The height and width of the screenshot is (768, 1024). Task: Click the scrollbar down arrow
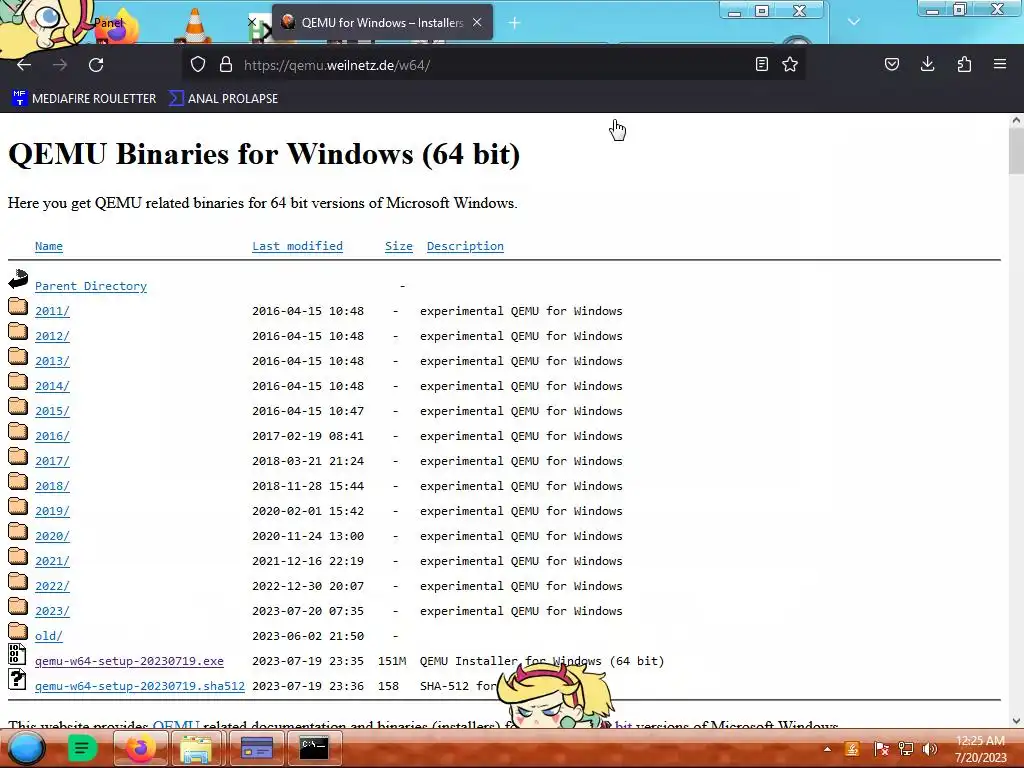1016,721
